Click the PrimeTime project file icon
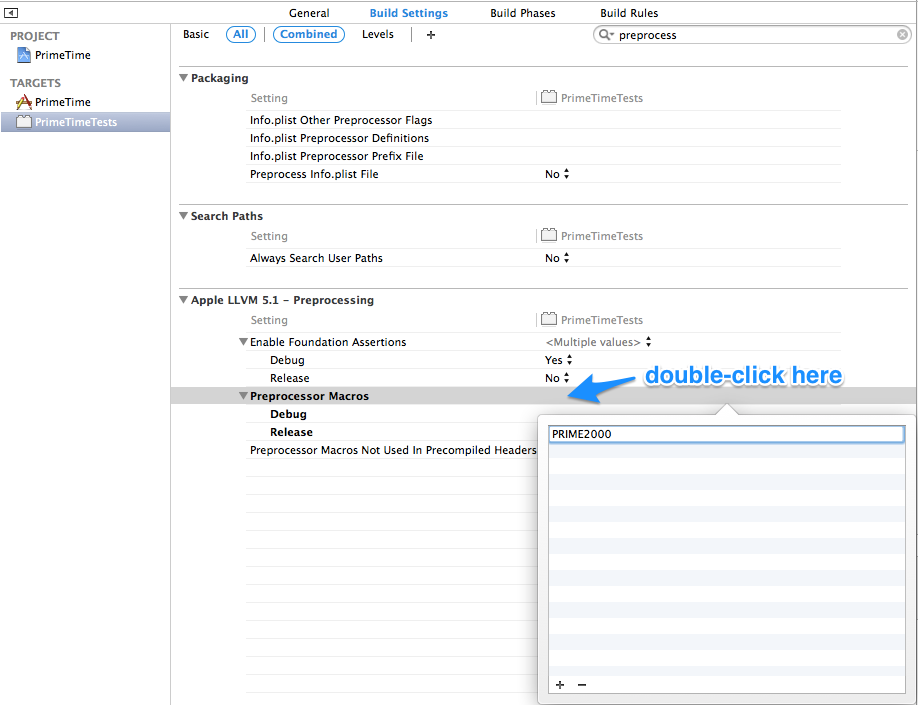 24,55
